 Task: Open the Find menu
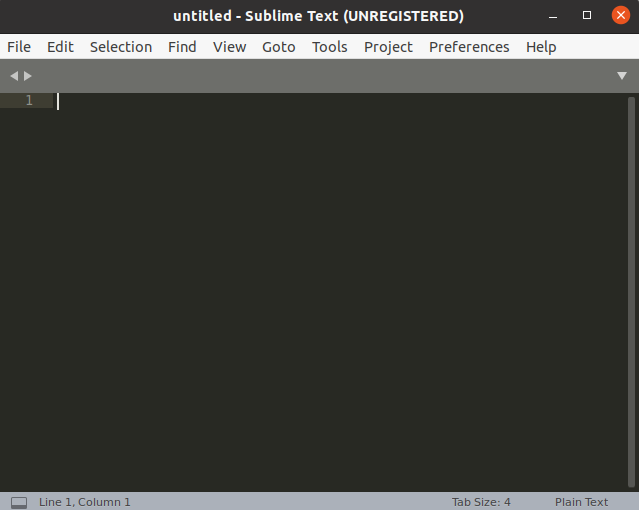(182, 47)
